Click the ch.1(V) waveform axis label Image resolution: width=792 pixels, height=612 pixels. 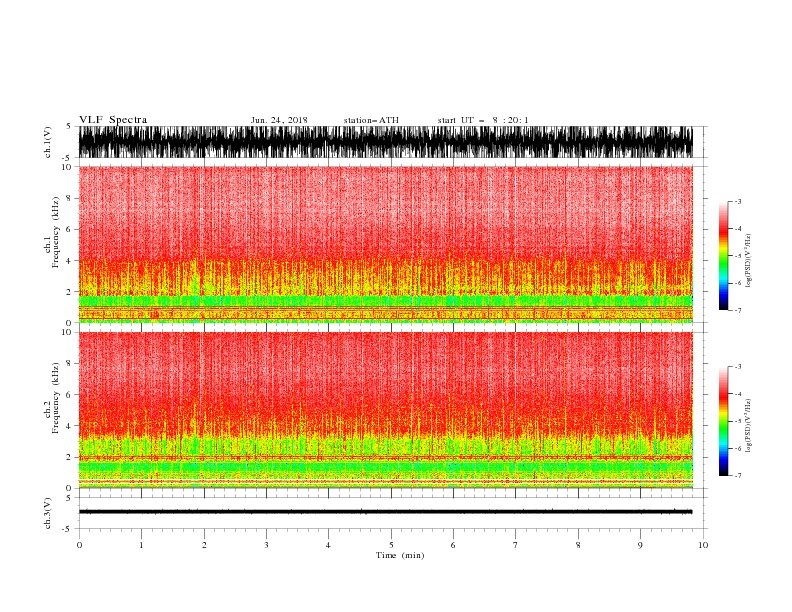tap(48, 142)
